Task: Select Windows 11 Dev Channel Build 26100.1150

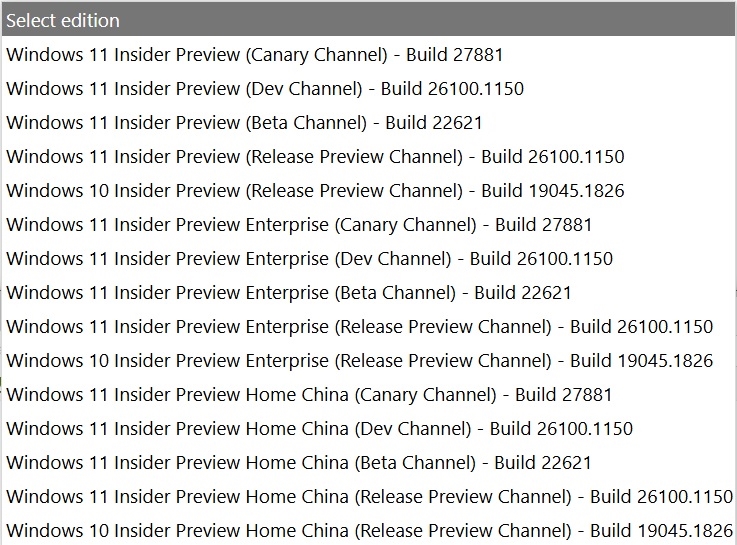Action: coord(368,88)
